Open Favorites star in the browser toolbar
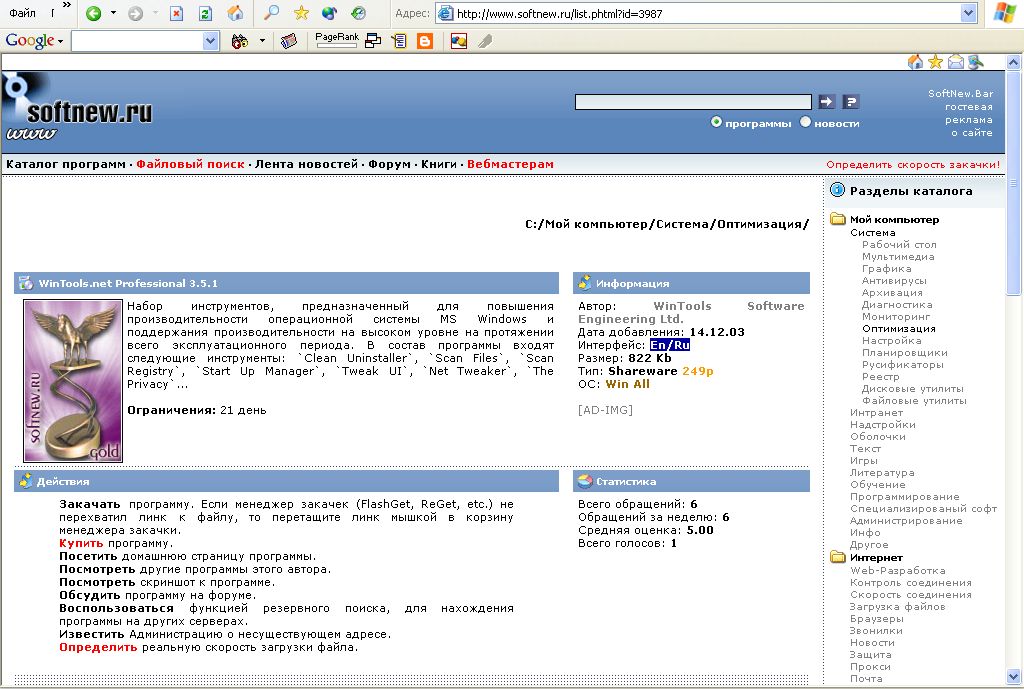The width and height of the screenshot is (1024, 689). point(301,13)
